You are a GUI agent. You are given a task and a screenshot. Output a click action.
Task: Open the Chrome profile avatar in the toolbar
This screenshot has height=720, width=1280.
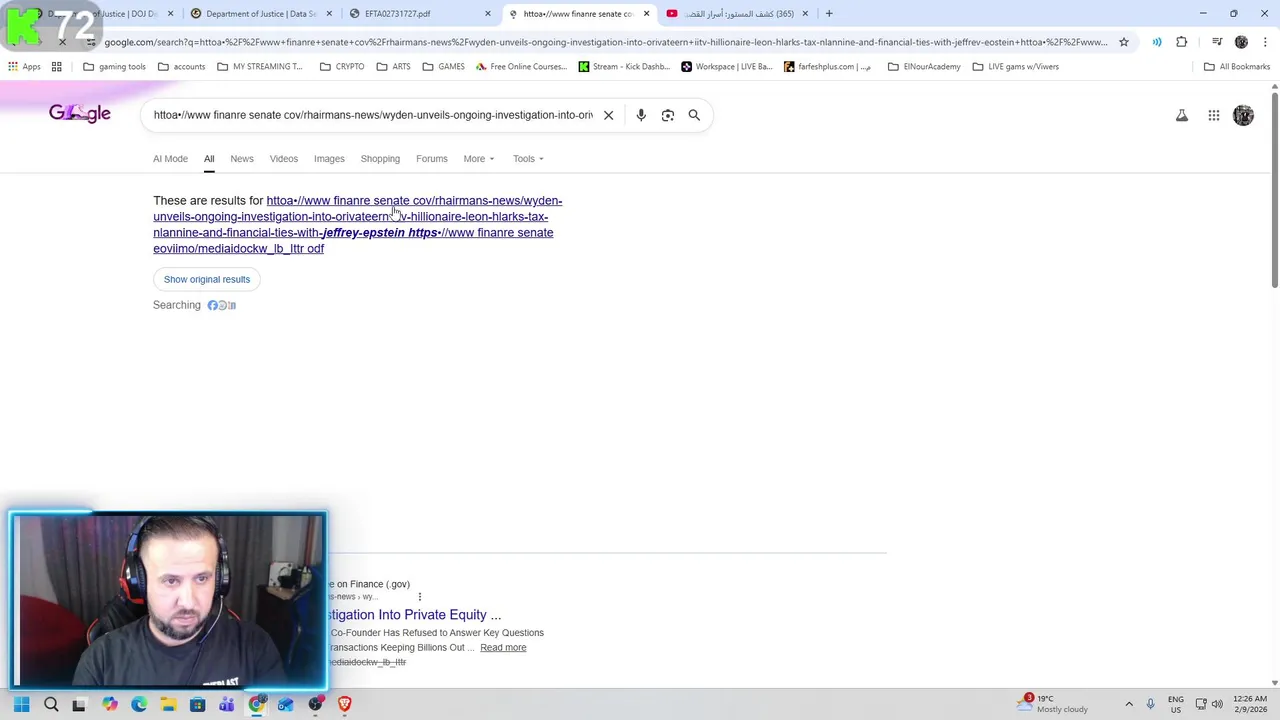(1241, 42)
